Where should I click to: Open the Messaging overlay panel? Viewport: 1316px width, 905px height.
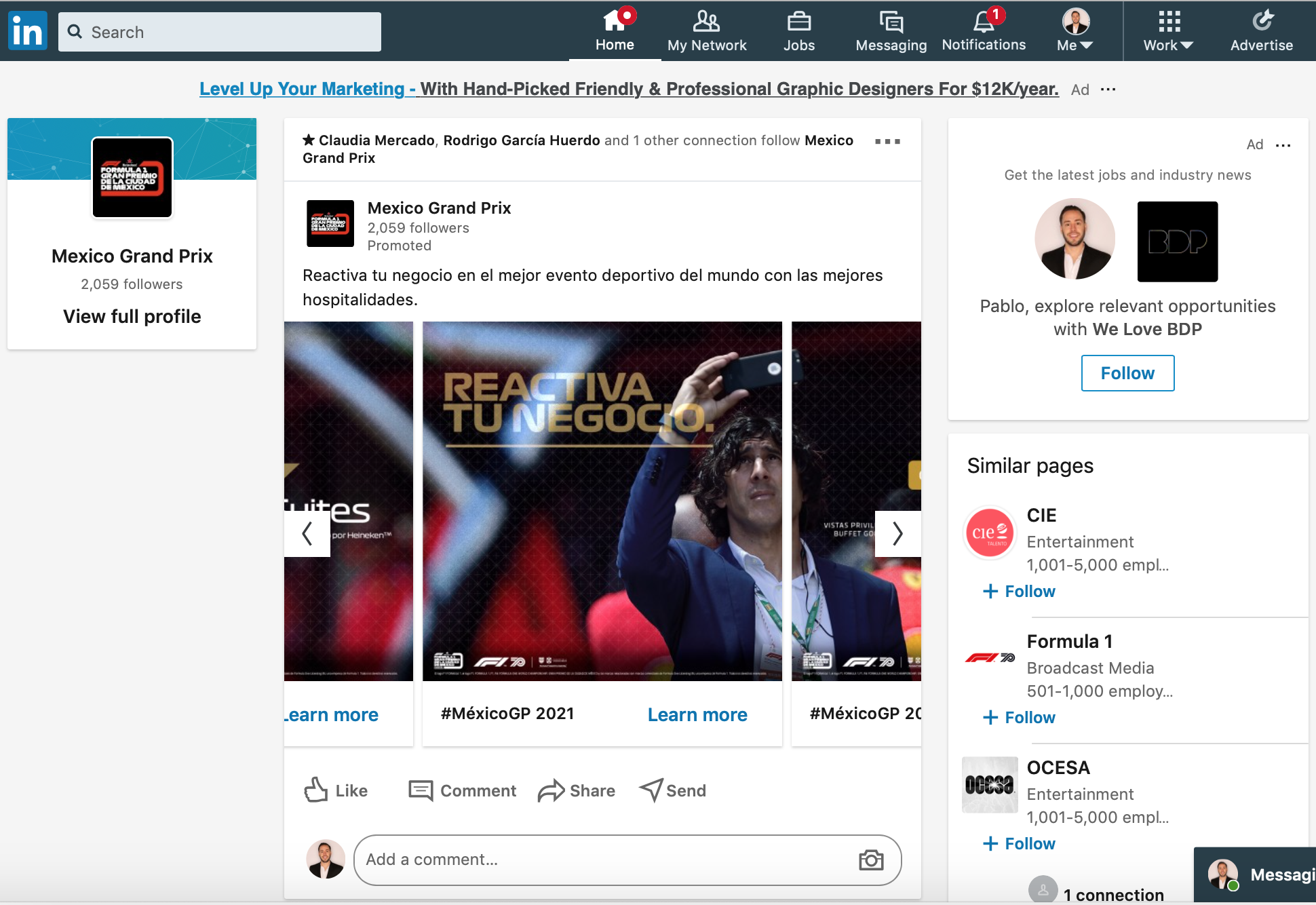tap(1255, 875)
